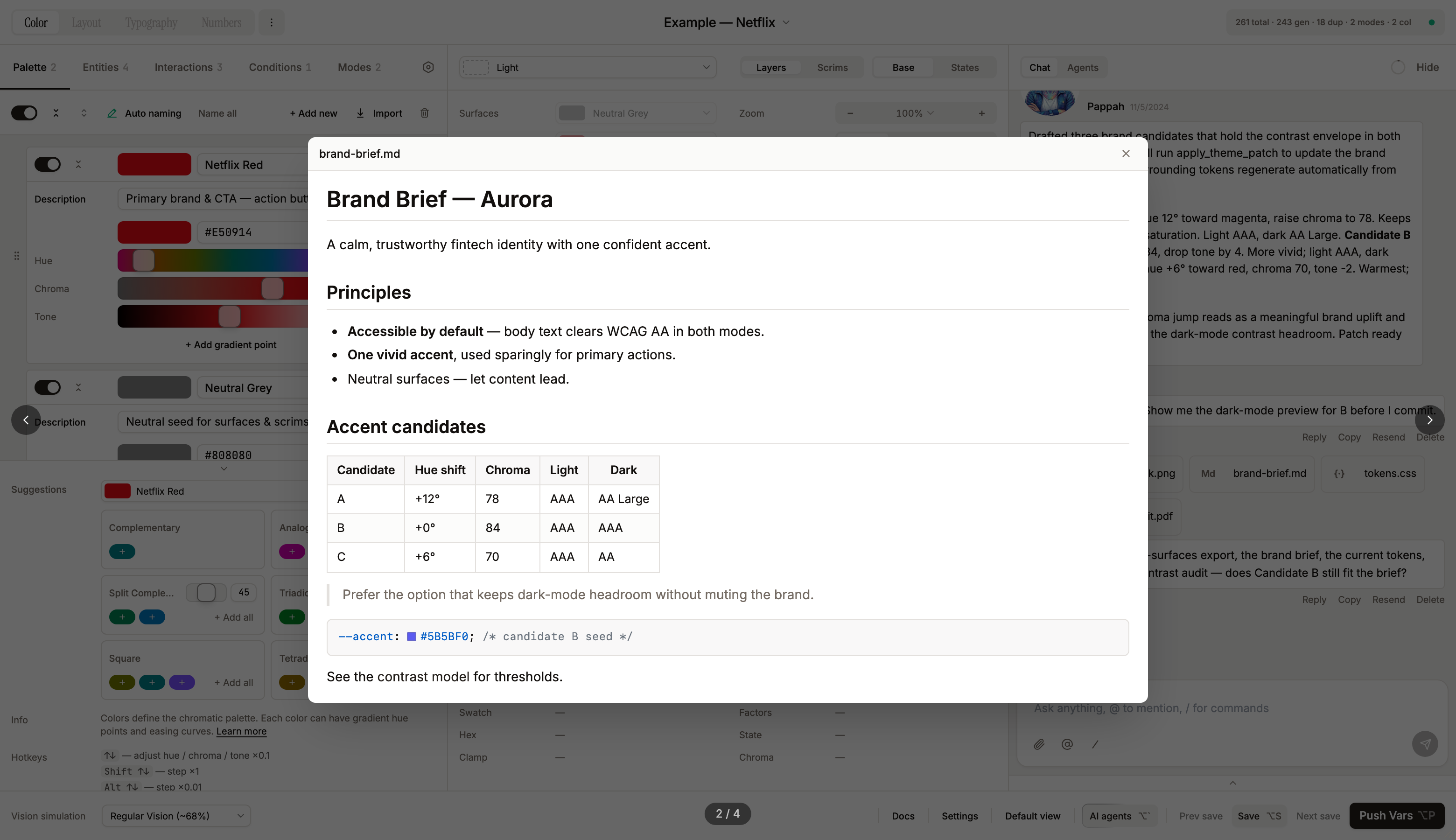This screenshot has height=840, width=1456.
Task: Grab the drag handle beside Hue row
Action: pyautogui.click(x=17, y=256)
